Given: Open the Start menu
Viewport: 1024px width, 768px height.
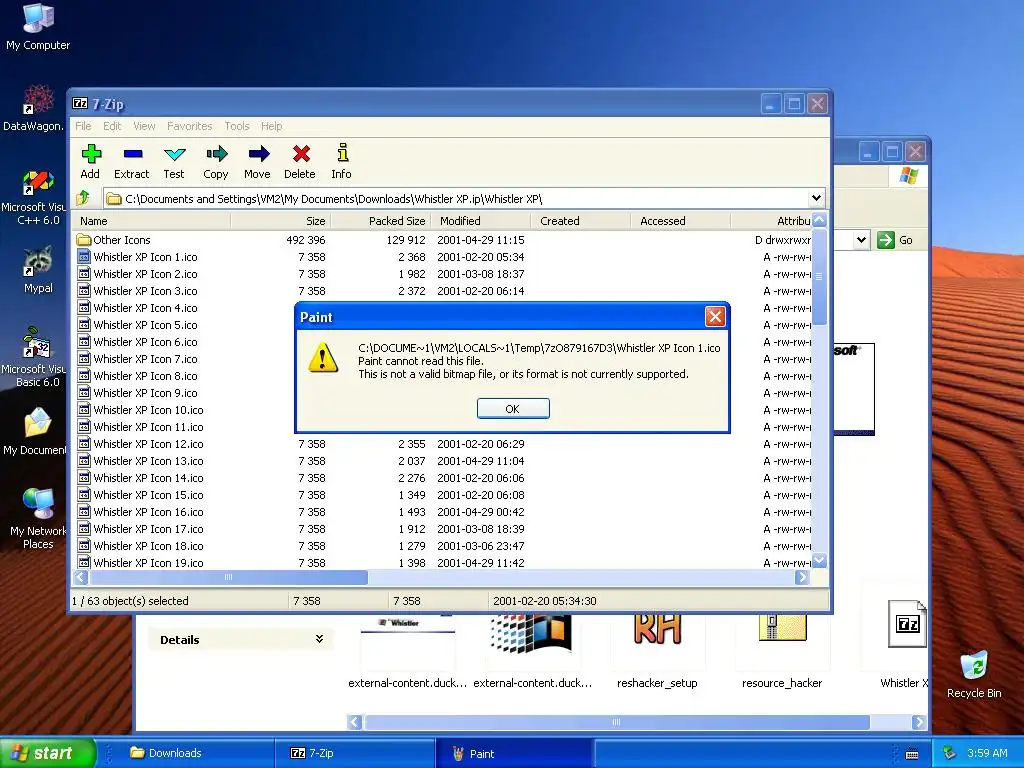Looking at the screenshot, I should (47, 753).
